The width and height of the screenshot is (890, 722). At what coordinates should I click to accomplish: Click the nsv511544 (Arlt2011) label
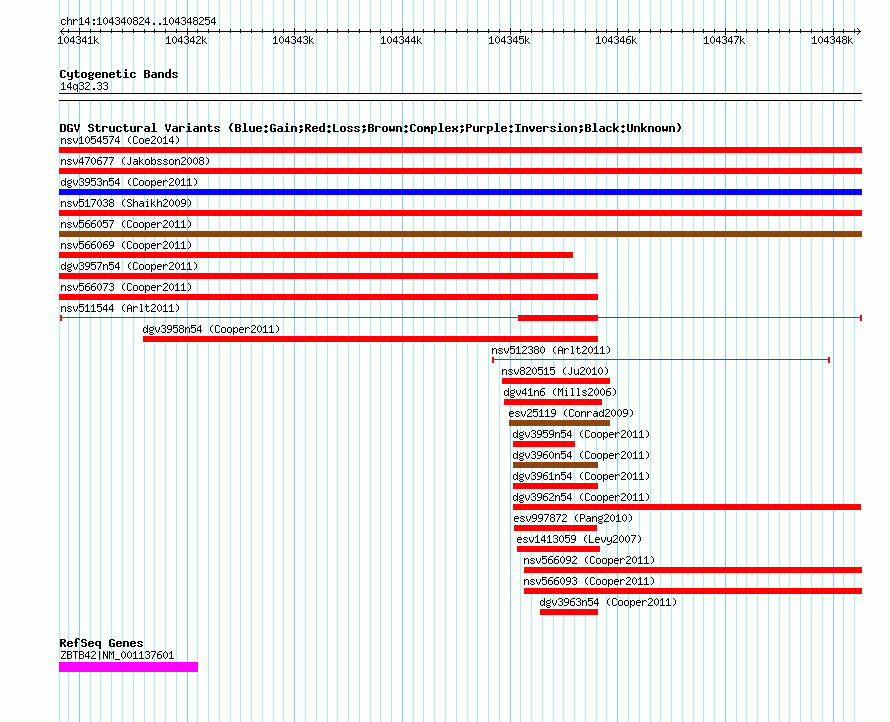120,308
